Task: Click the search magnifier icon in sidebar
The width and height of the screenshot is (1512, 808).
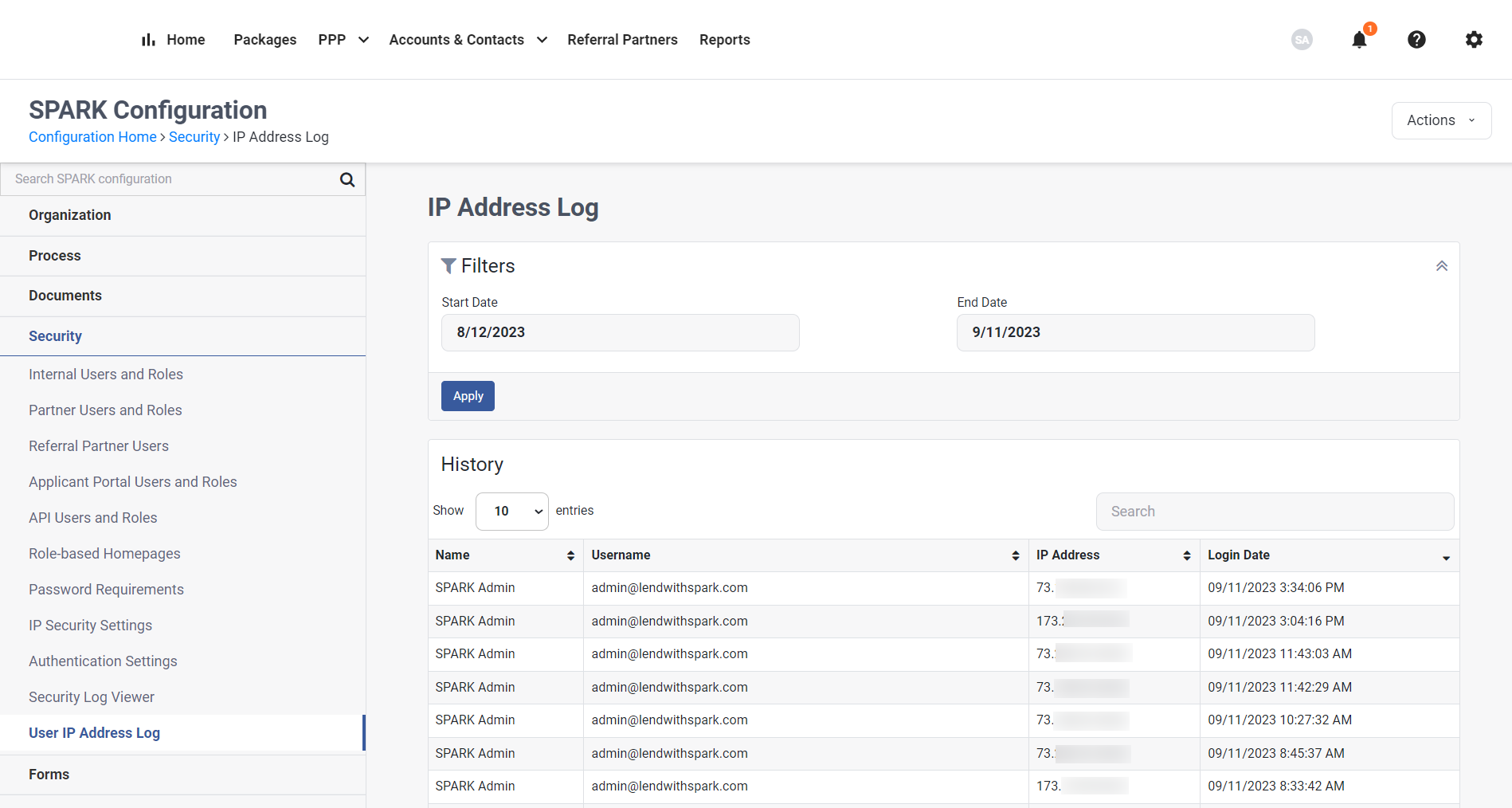Action: pos(347,179)
